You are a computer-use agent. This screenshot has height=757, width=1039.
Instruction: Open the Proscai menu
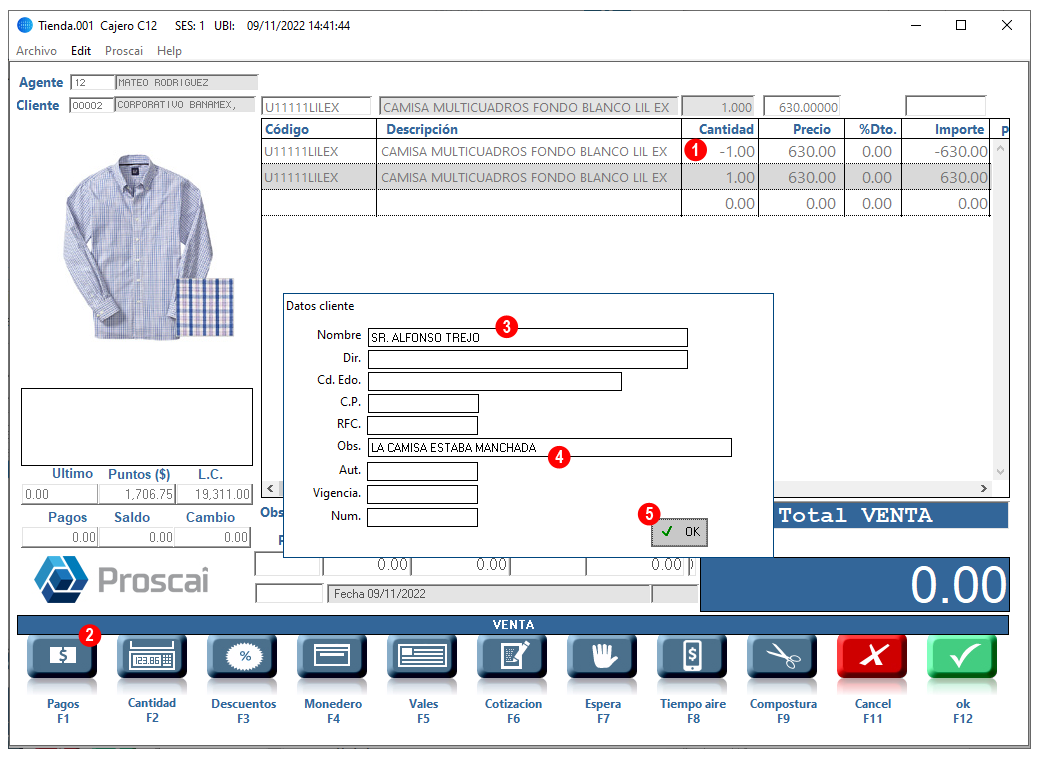click(124, 51)
